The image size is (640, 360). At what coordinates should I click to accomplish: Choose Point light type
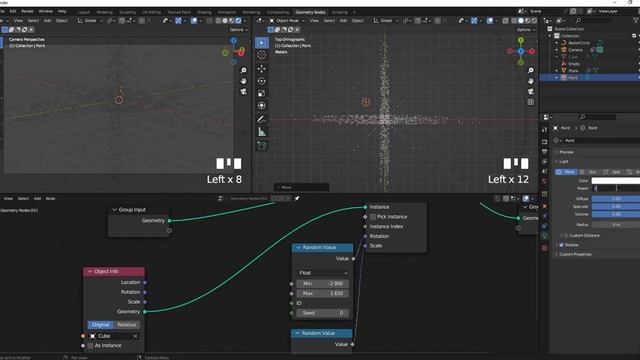click(x=566, y=172)
